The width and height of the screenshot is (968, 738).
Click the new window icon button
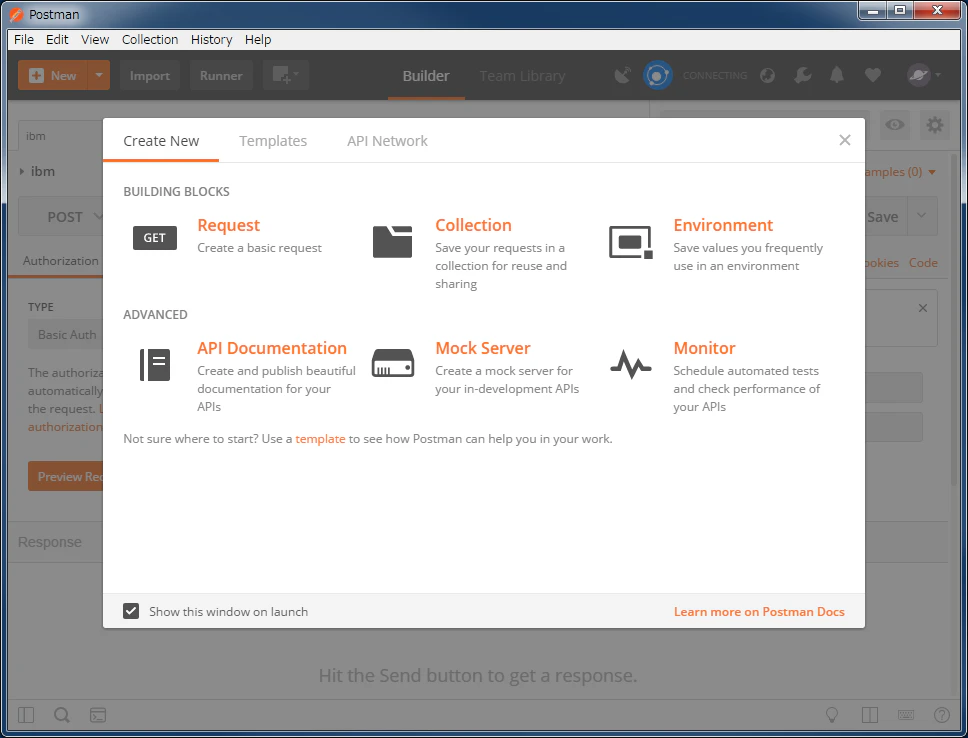click(286, 75)
